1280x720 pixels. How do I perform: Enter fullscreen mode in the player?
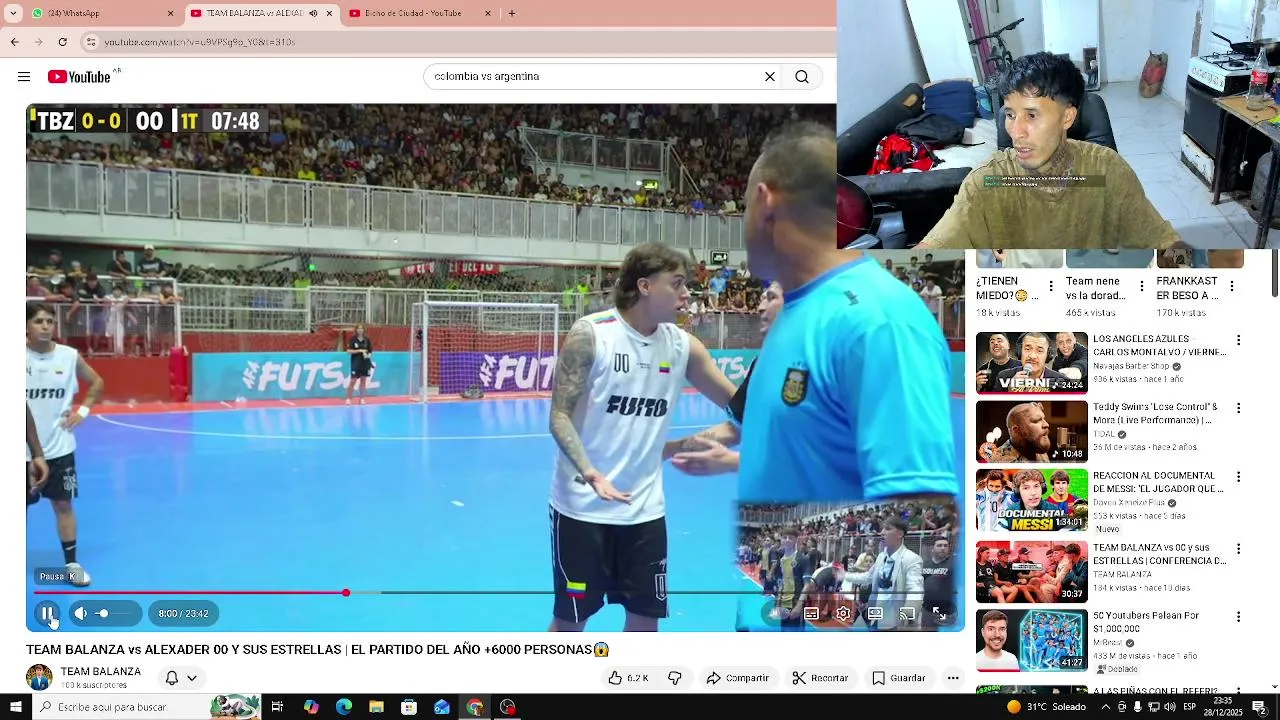click(x=939, y=614)
